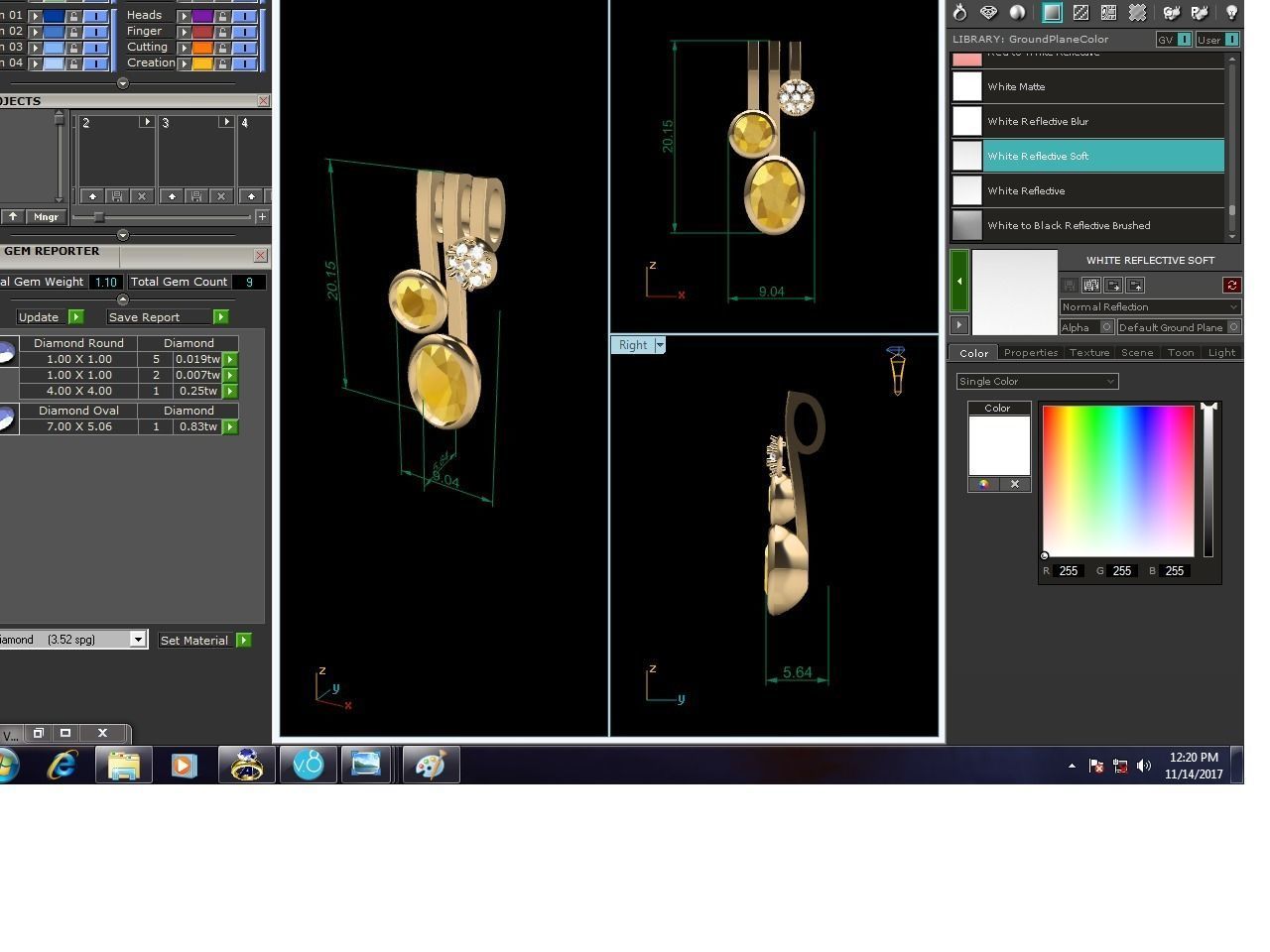
Task: Open the Normal Reflection dropdown
Action: pos(1150,306)
